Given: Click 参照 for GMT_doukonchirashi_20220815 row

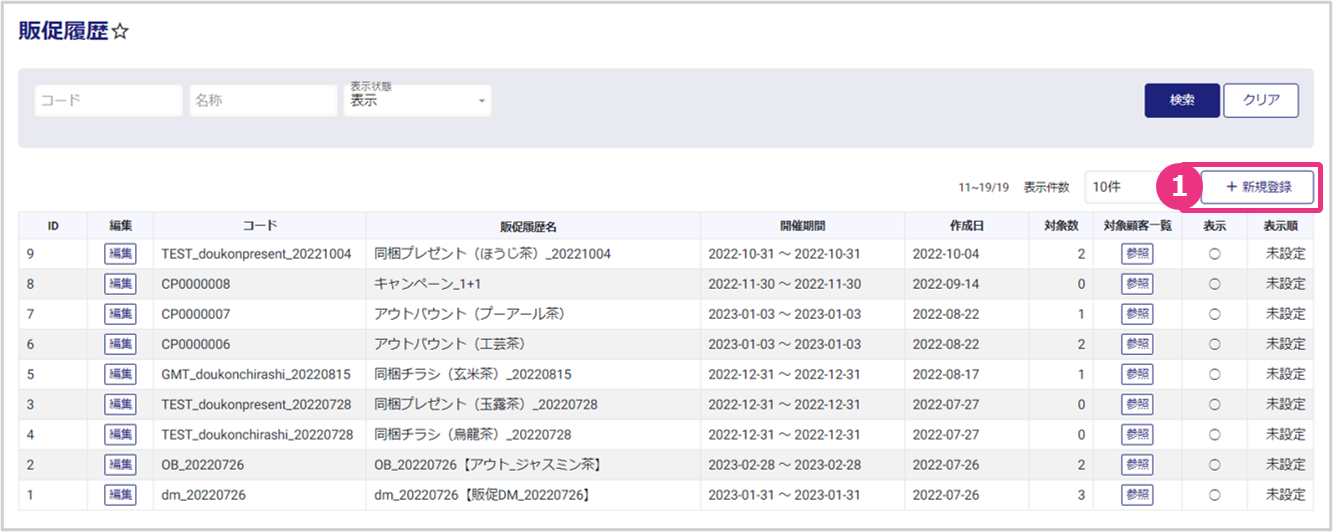Looking at the screenshot, I should click(x=1137, y=374).
